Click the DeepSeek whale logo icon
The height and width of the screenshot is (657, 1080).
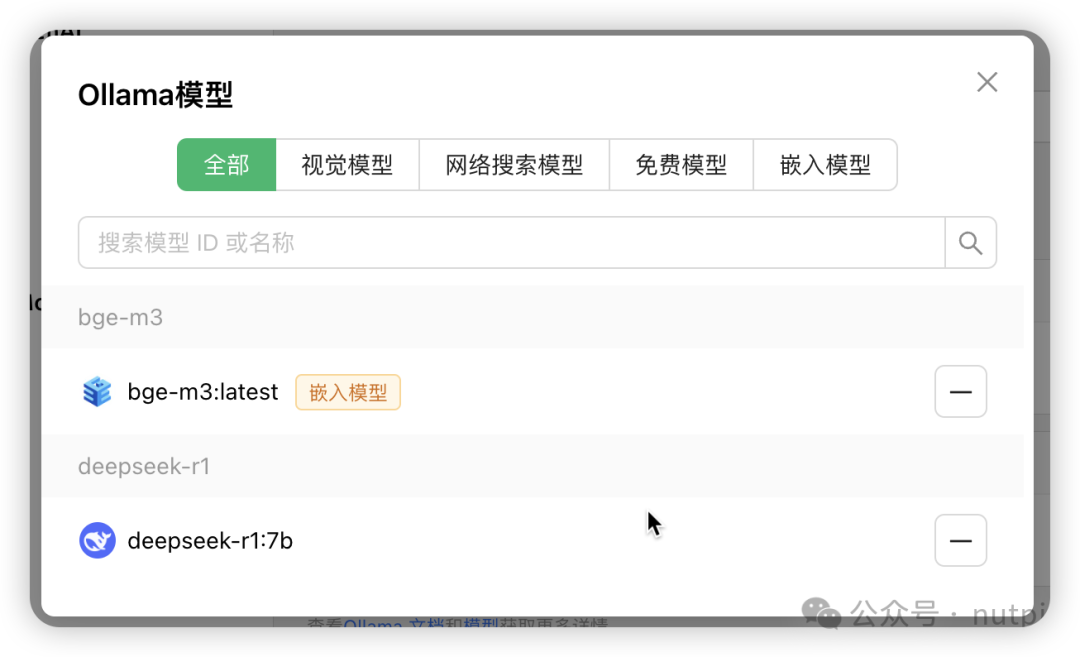coord(97,541)
